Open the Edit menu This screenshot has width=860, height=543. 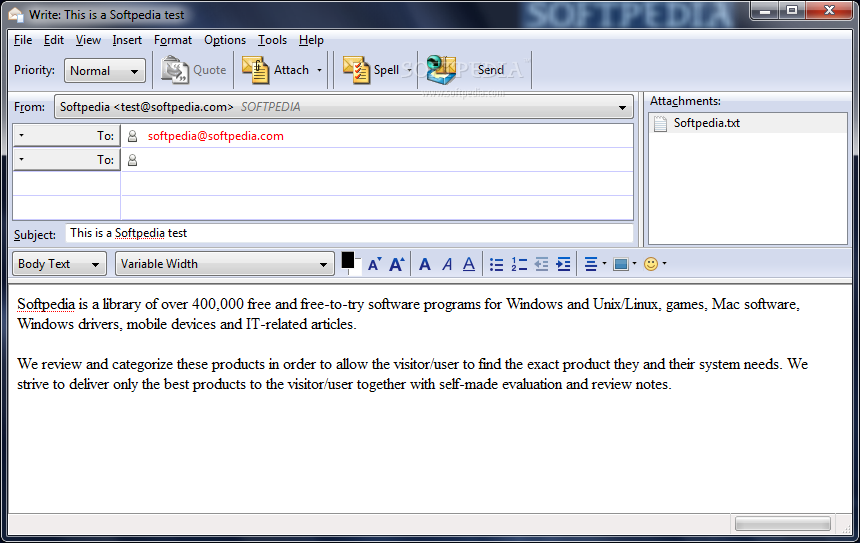coord(54,40)
